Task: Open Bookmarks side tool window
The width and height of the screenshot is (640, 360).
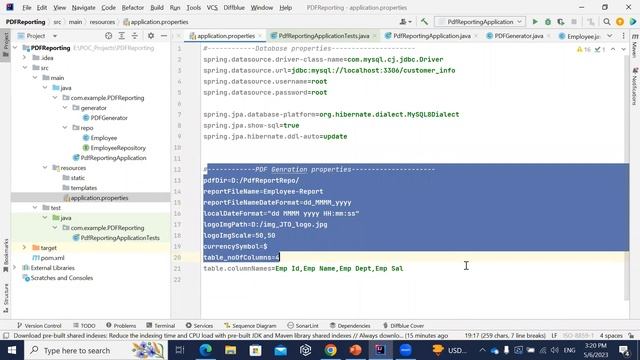Action: 6,255
